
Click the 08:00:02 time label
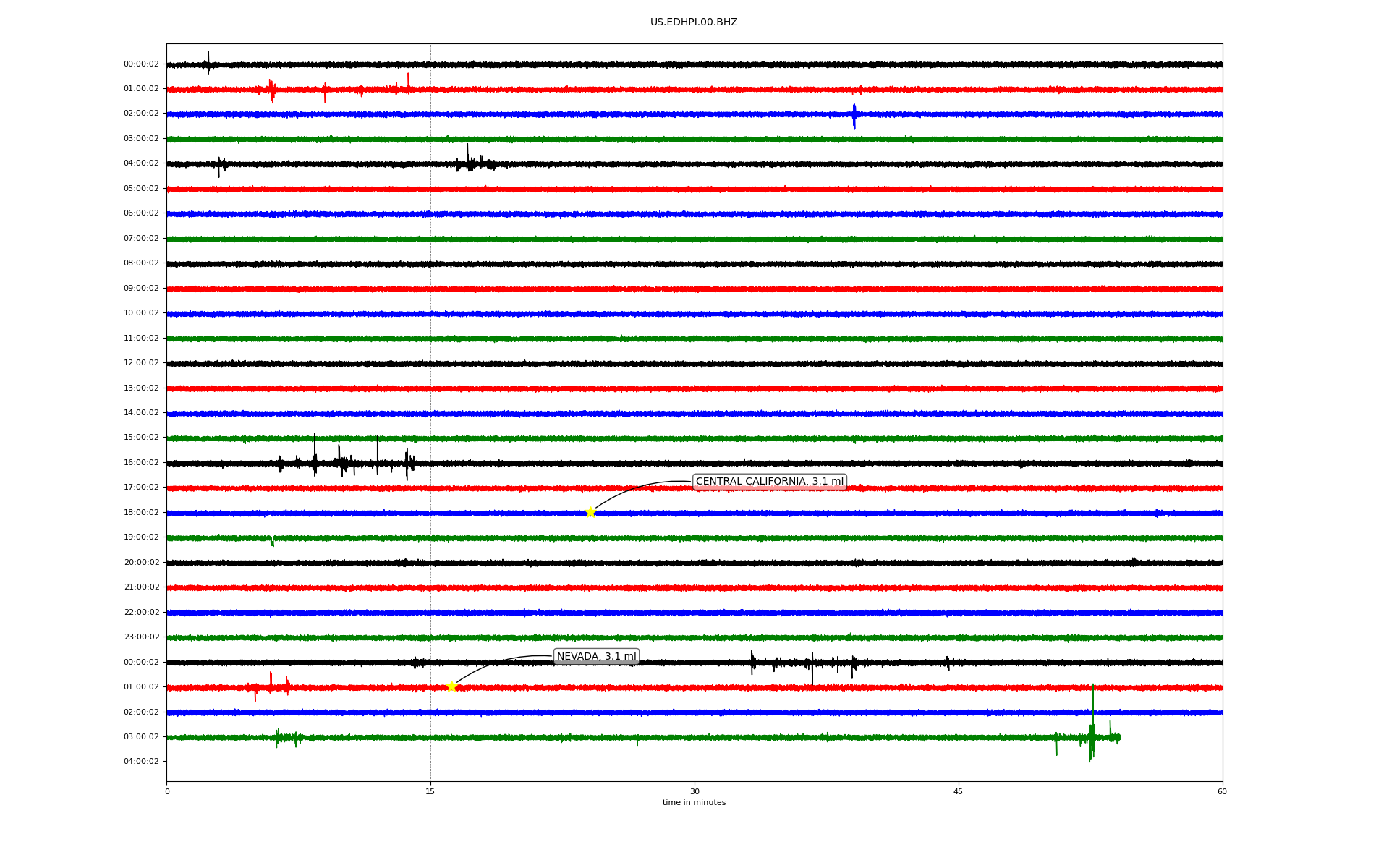point(141,263)
